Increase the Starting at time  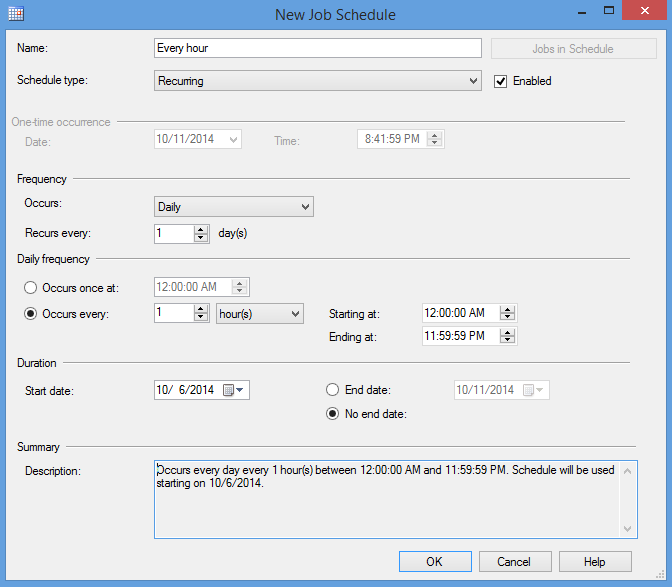click(x=508, y=309)
